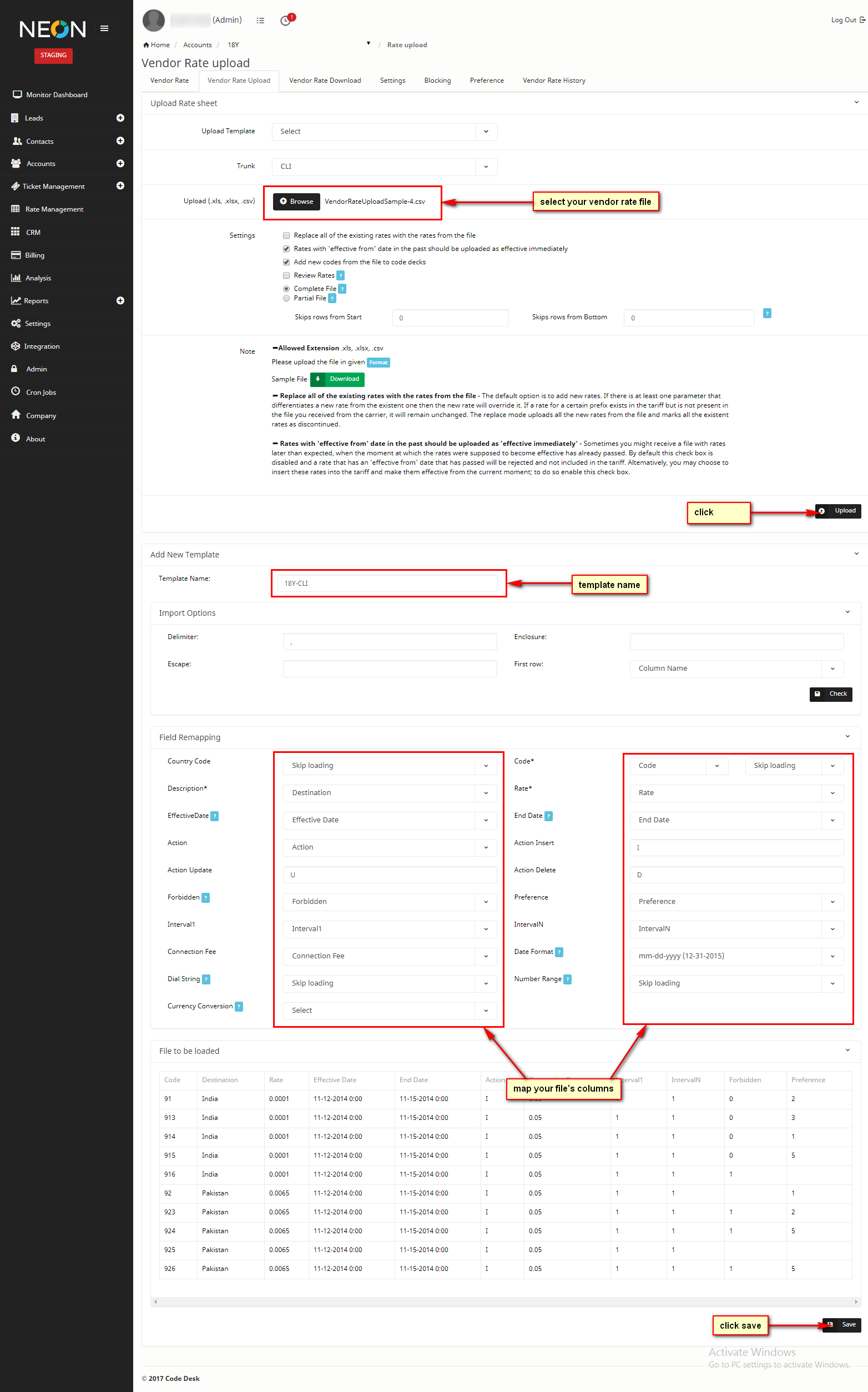
Task: Click the green Download sample file button
Action: [x=337, y=379]
